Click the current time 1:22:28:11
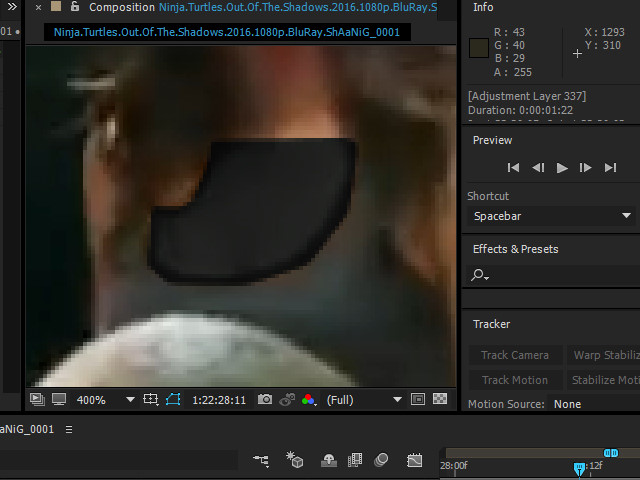This screenshot has width=640, height=480. (x=219, y=400)
